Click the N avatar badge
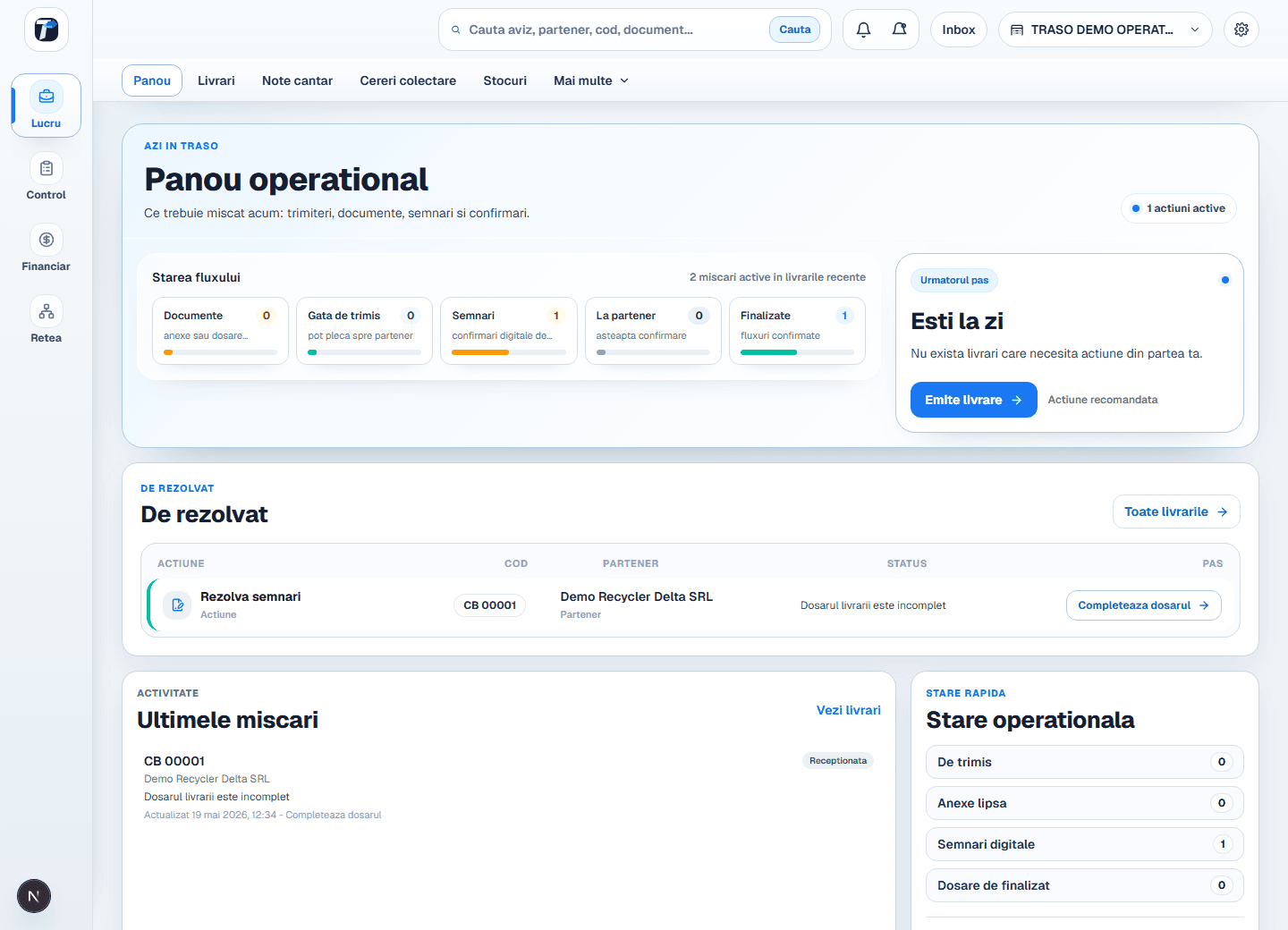The image size is (1288, 930). point(34,896)
